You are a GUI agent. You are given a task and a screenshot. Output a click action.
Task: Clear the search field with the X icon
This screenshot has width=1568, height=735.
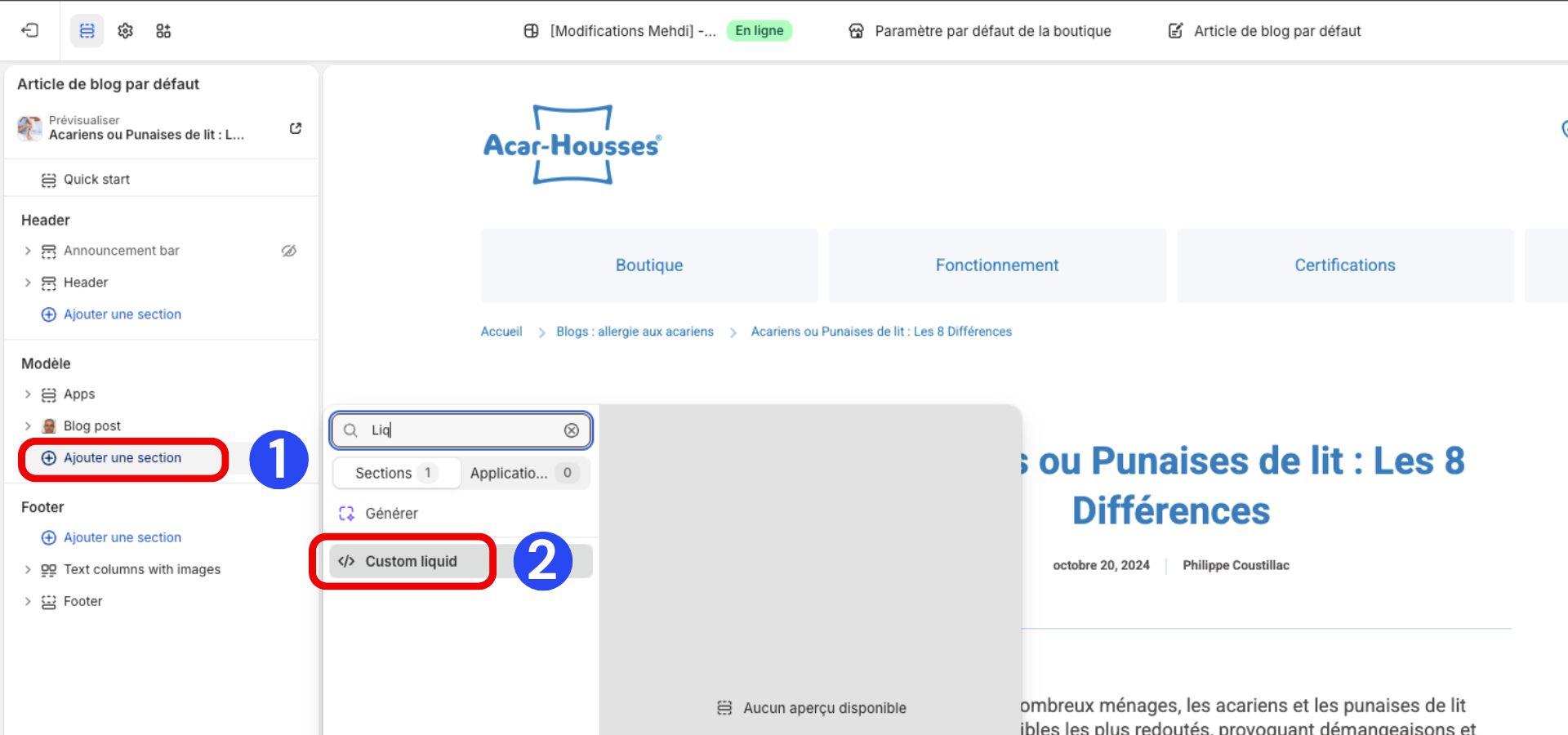coord(569,430)
